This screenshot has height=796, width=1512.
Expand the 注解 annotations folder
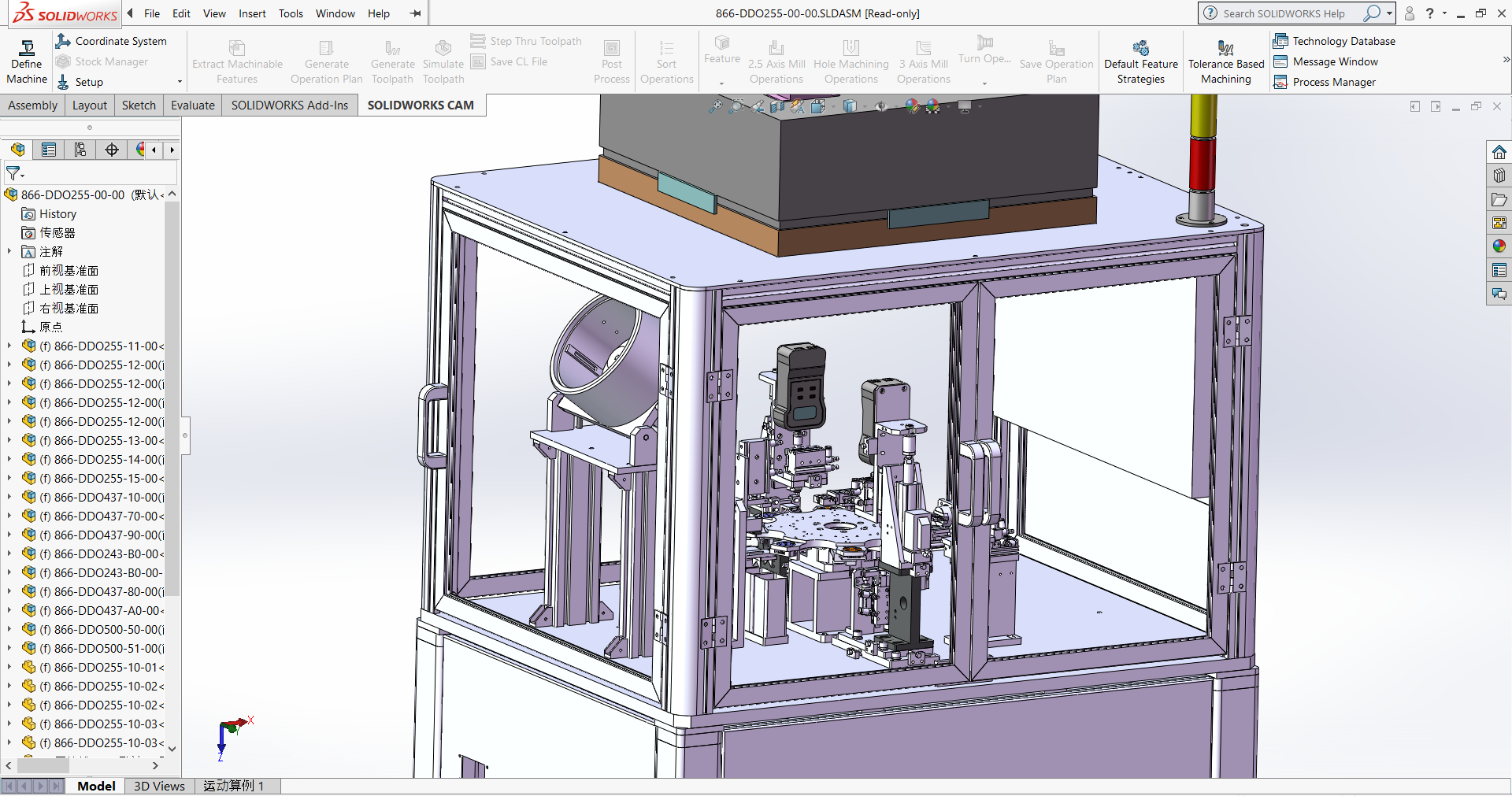[x=9, y=251]
